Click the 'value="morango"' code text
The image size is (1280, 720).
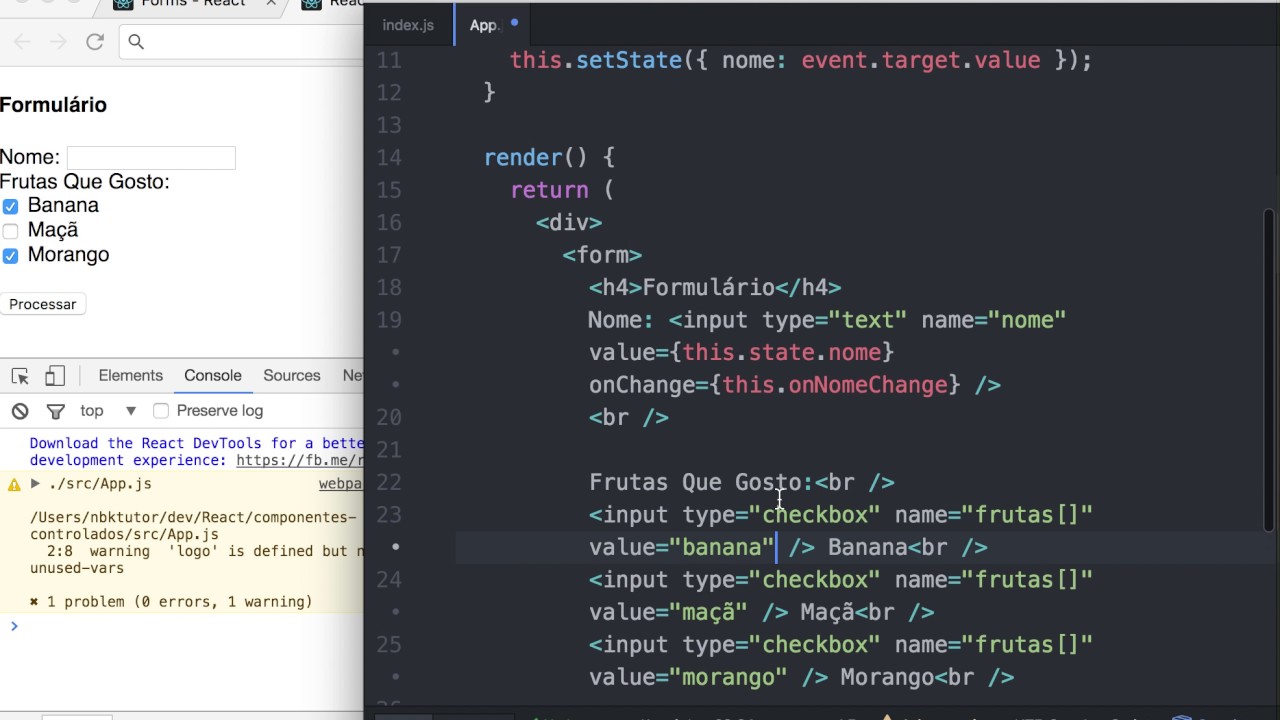click(x=688, y=678)
